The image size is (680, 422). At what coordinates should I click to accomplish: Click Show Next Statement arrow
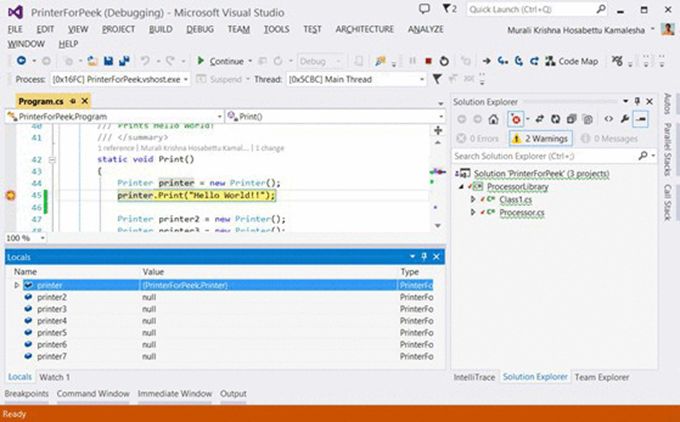487,61
